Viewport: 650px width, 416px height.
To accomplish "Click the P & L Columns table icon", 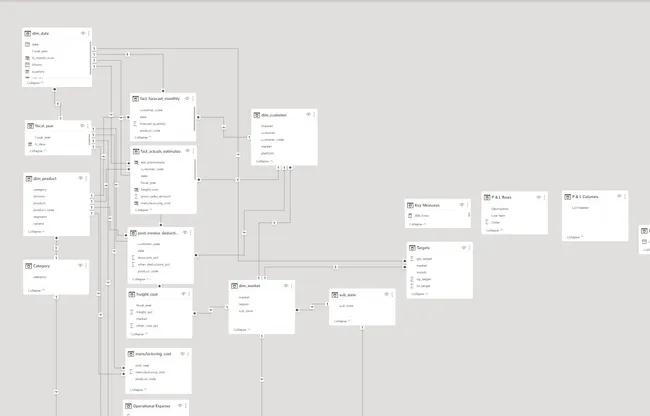I will click(x=568, y=197).
